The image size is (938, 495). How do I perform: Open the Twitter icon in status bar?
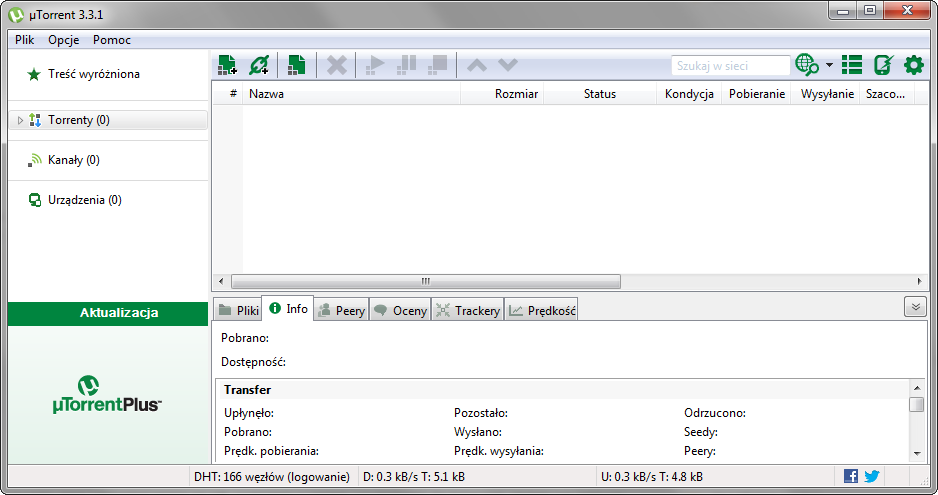pyautogui.click(x=871, y=476)
